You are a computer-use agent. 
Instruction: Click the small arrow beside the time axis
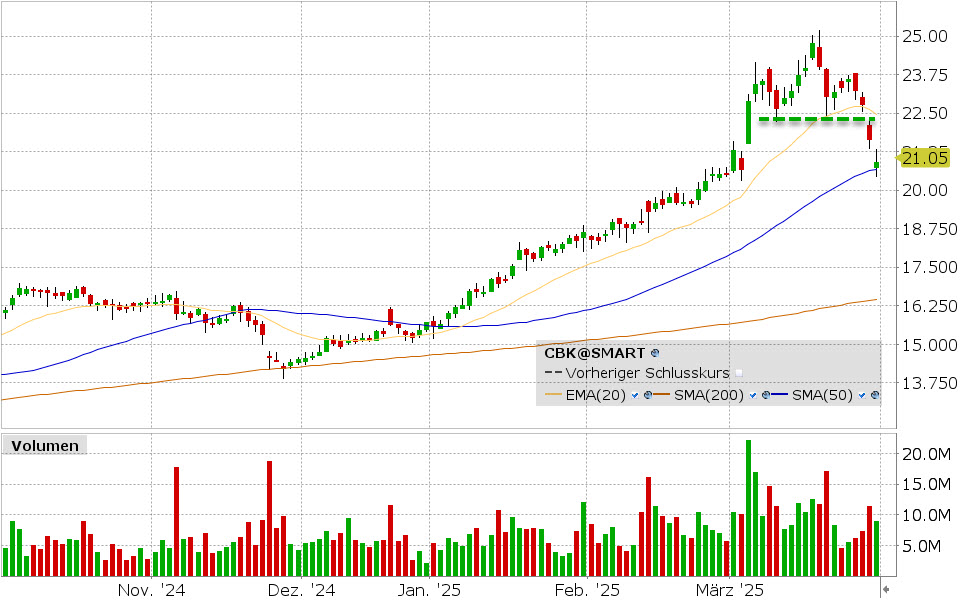(885, 590)
